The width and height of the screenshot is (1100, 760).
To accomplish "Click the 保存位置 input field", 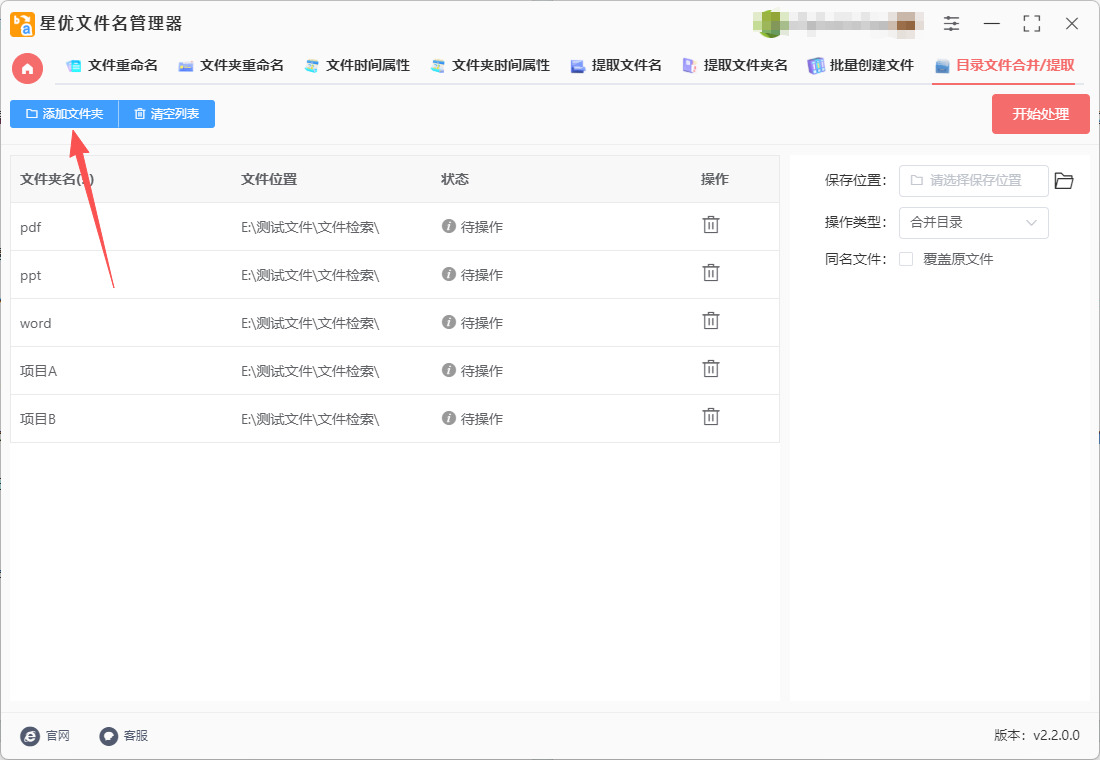I will pyautogui.click(x=973, y=181).
